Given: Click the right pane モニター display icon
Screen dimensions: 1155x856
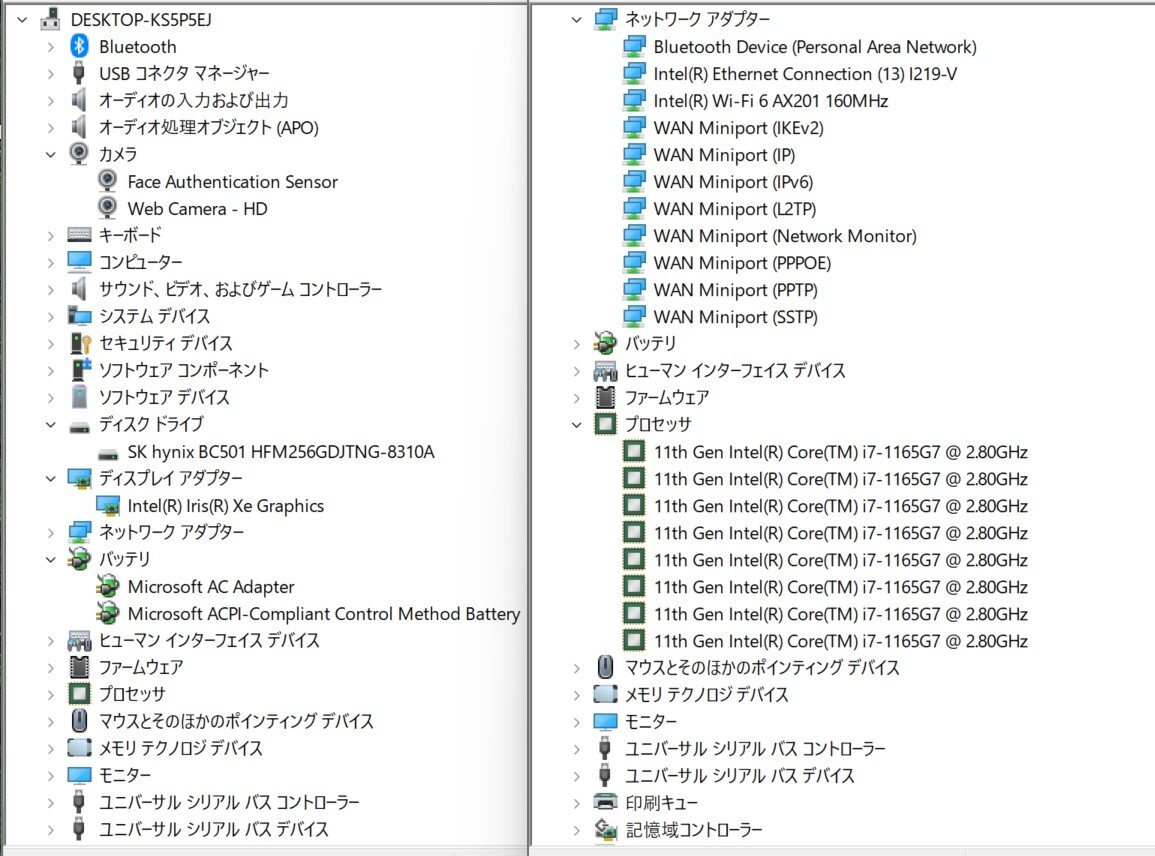Looking at the screenshot, I should [605, 722].
